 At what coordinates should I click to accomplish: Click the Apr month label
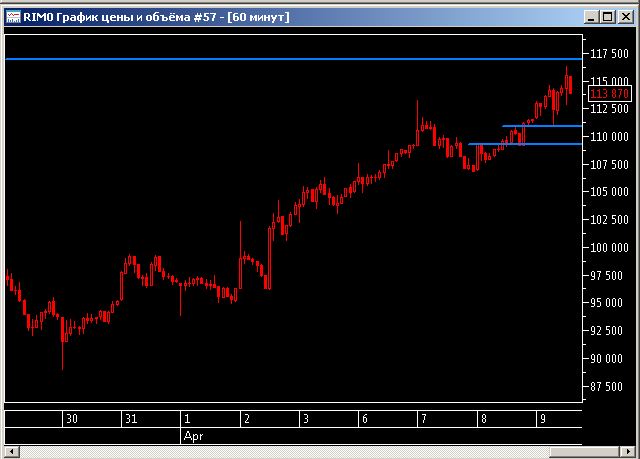193,436
